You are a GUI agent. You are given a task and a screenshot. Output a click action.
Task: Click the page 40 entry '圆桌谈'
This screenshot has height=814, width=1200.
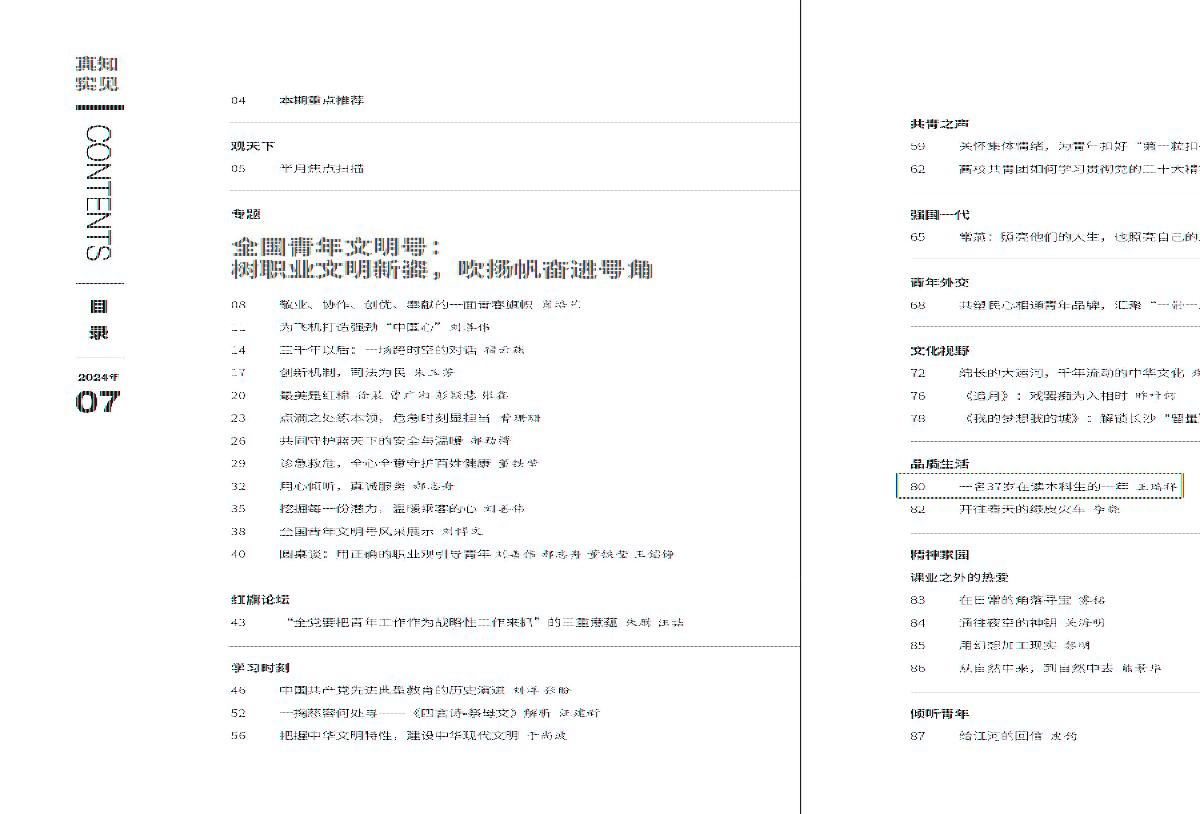452,554
